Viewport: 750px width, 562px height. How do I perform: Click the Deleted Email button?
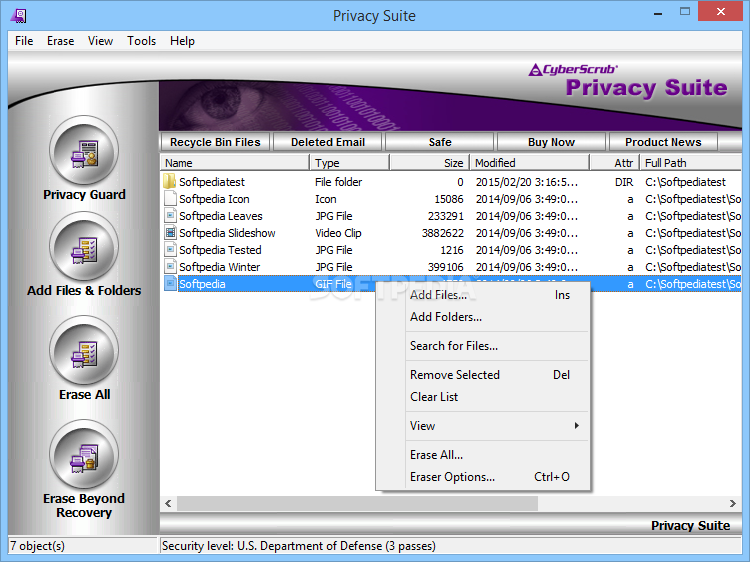point(328,142)
